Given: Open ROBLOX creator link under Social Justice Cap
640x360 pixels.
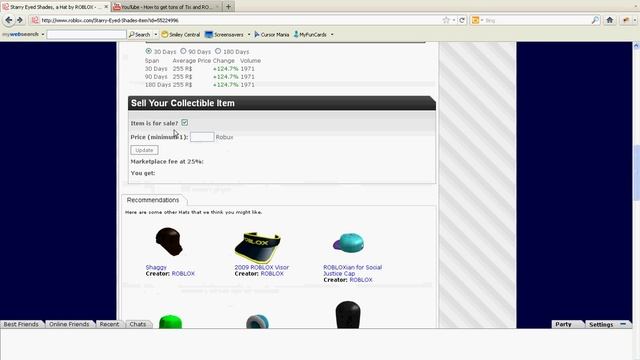Looking at the screenshot, I should coord(361,280).
